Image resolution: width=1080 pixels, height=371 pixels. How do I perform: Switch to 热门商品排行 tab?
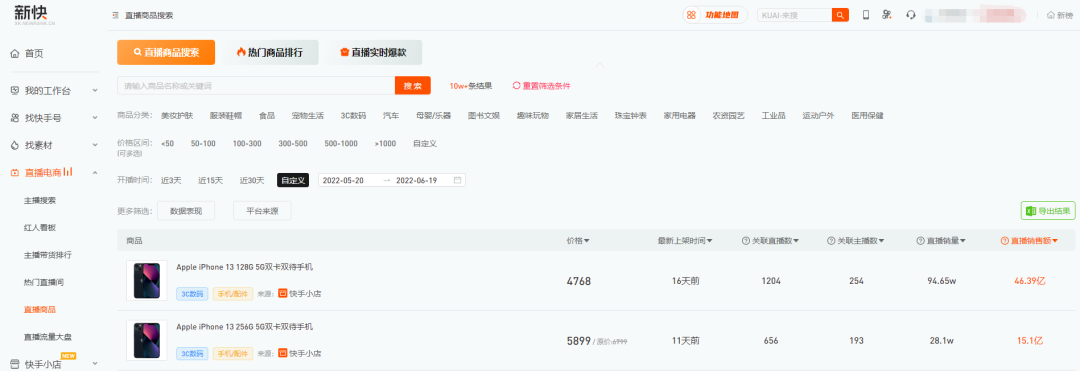coord(270,52)
